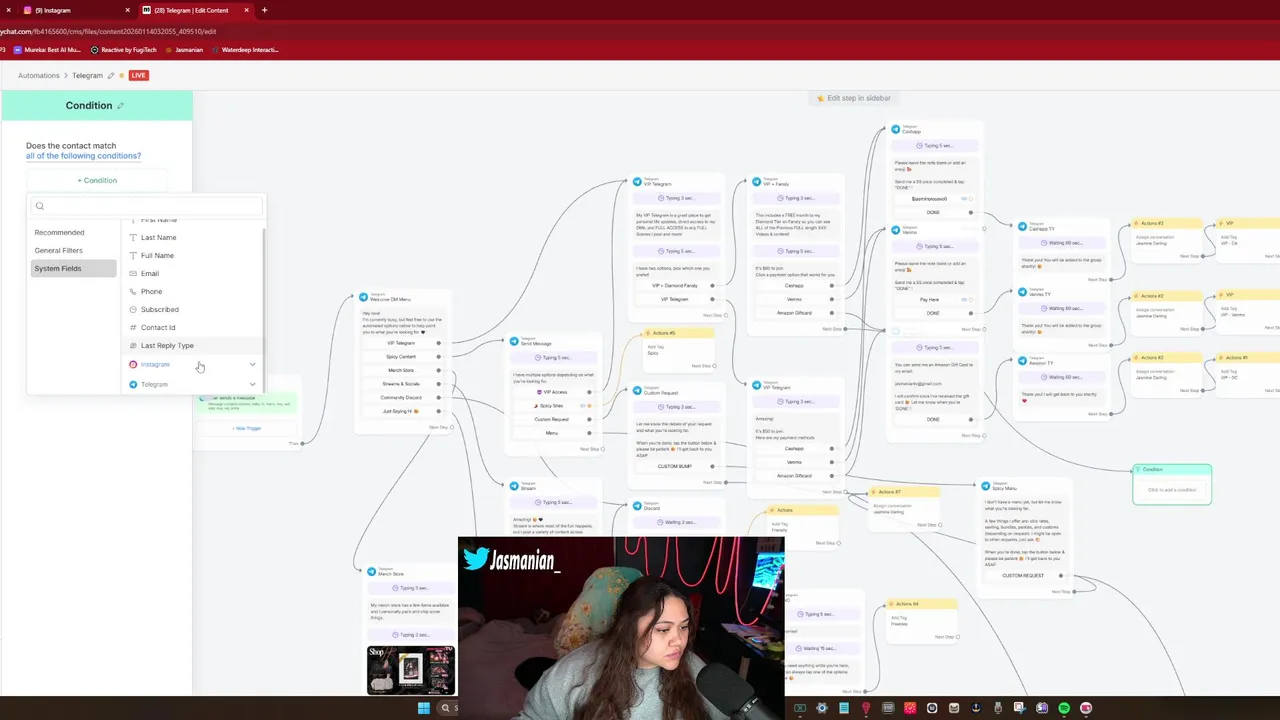Click the hash icon beside Contact Id
Image resolution: width=1280 pixels, height=720 pixels.
coord(133,328)
